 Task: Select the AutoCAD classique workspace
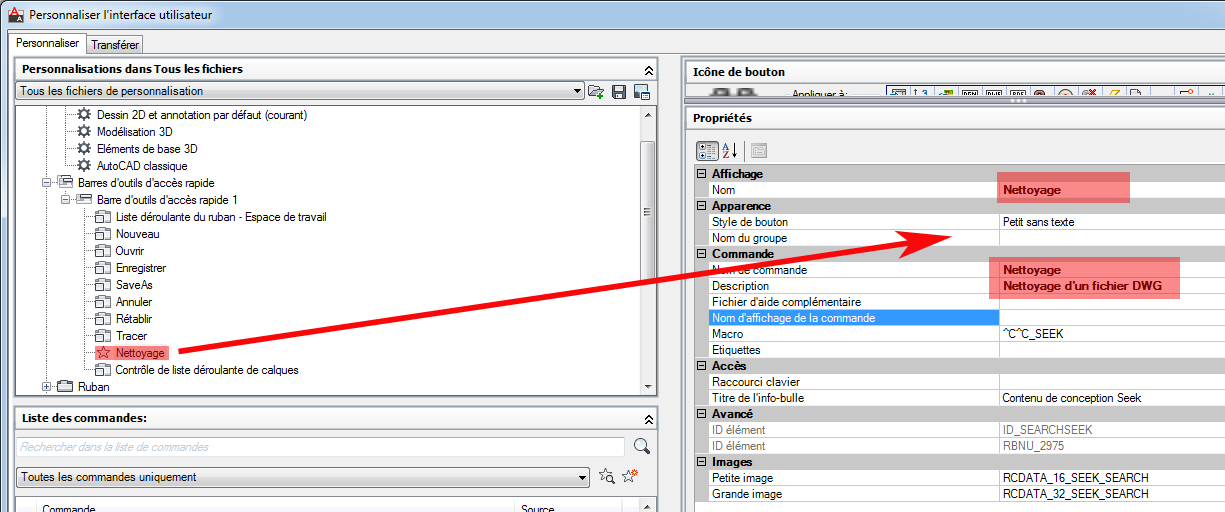[141, 166]
